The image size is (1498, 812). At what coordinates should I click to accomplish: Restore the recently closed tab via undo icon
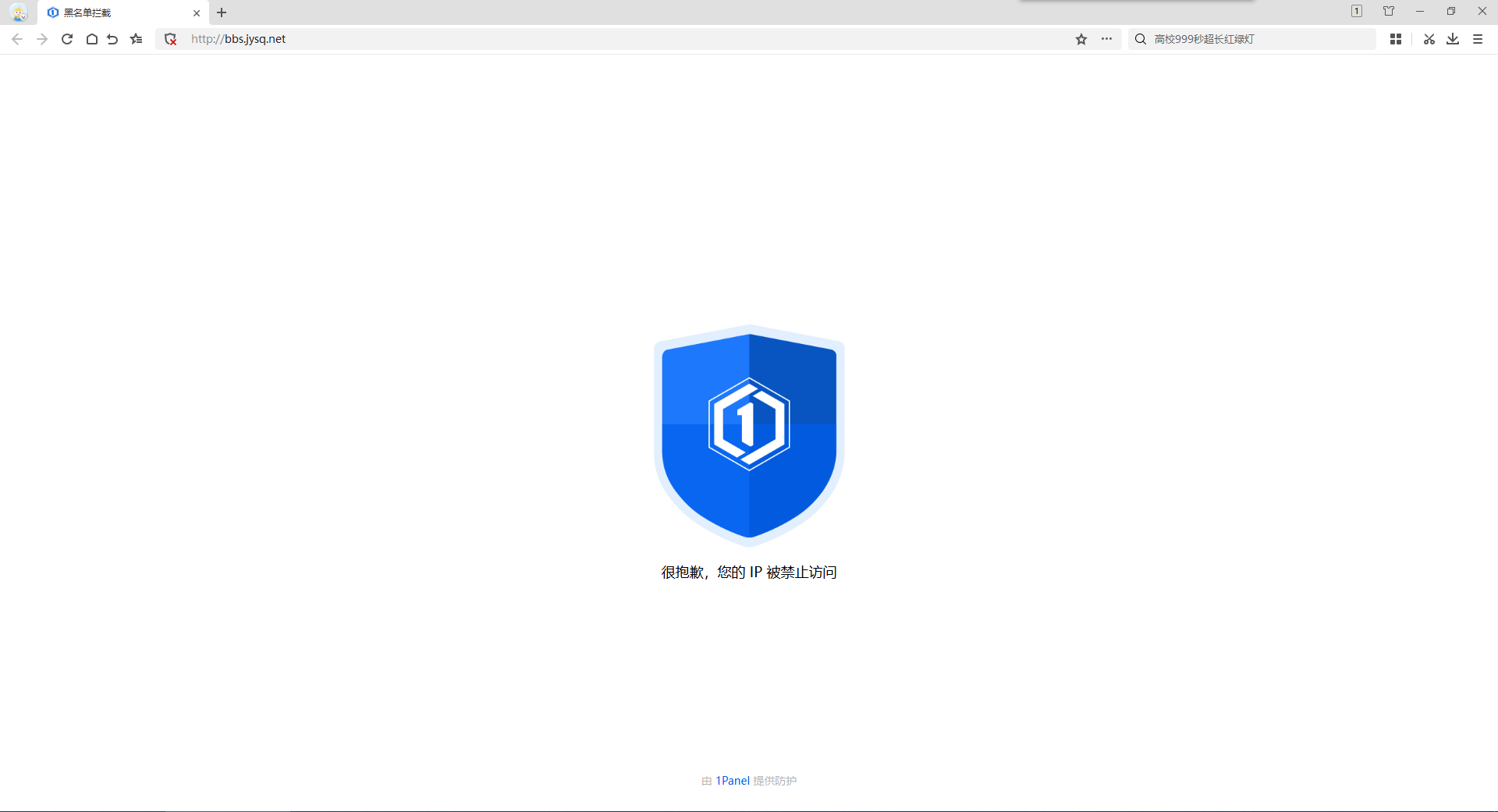113,39
